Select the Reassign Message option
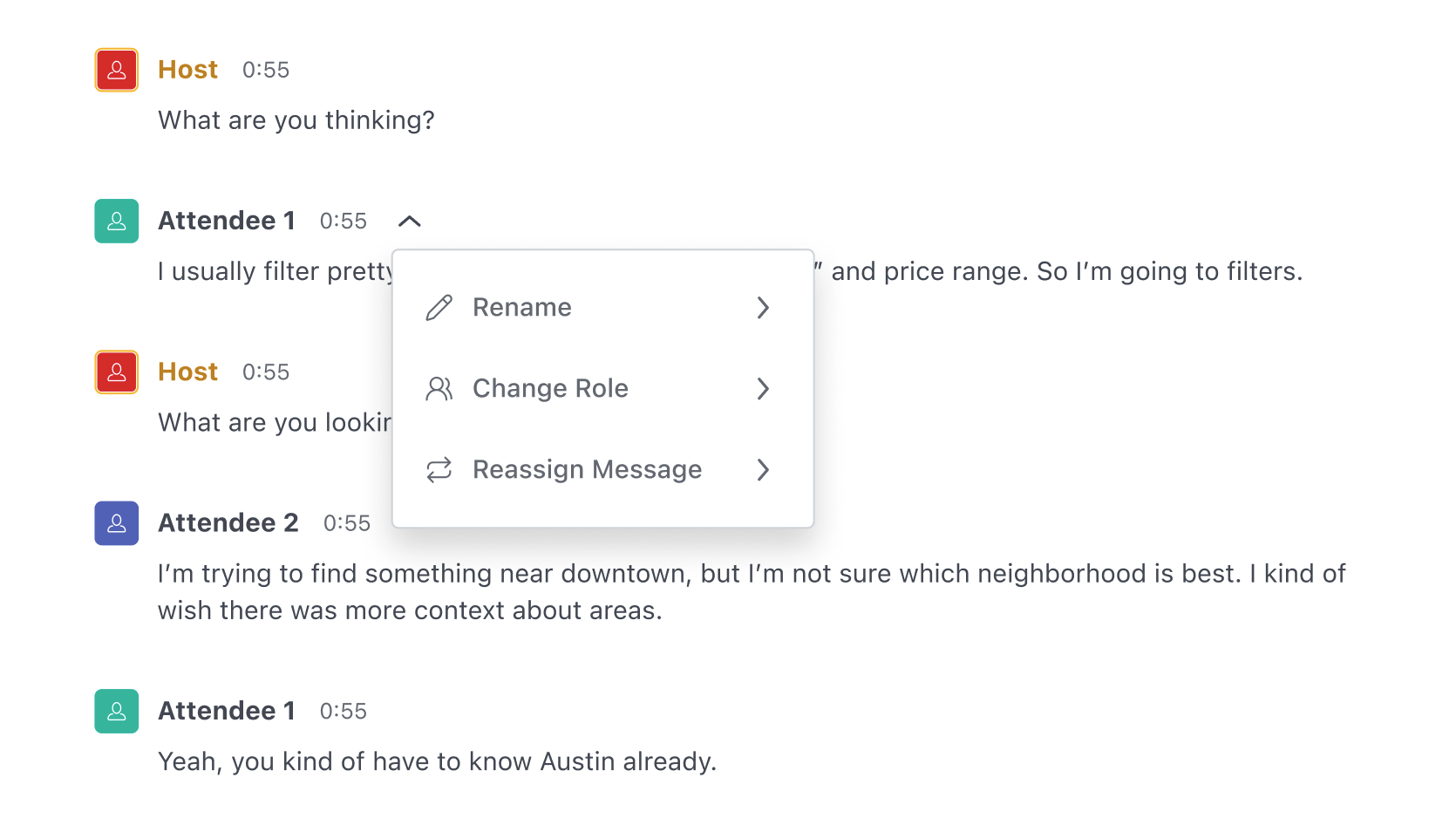 coord(602,469)
